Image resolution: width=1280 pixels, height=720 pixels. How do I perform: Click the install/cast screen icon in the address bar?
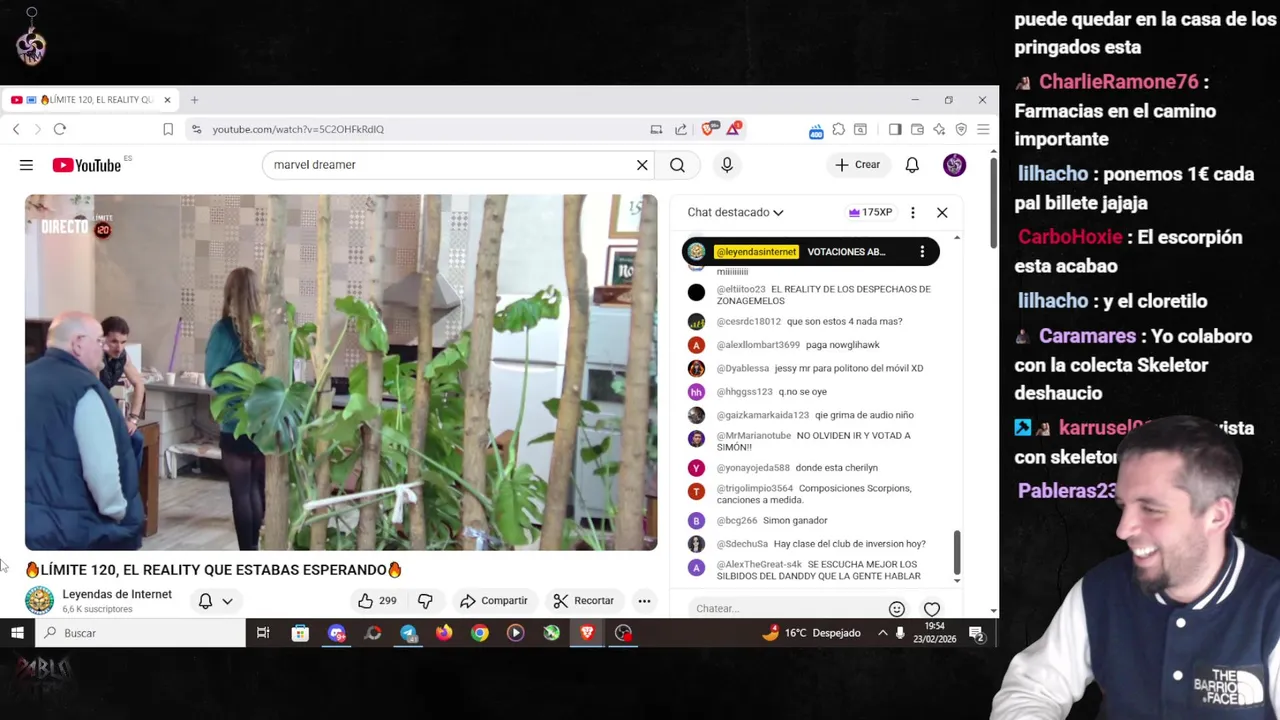click(656, 129)
